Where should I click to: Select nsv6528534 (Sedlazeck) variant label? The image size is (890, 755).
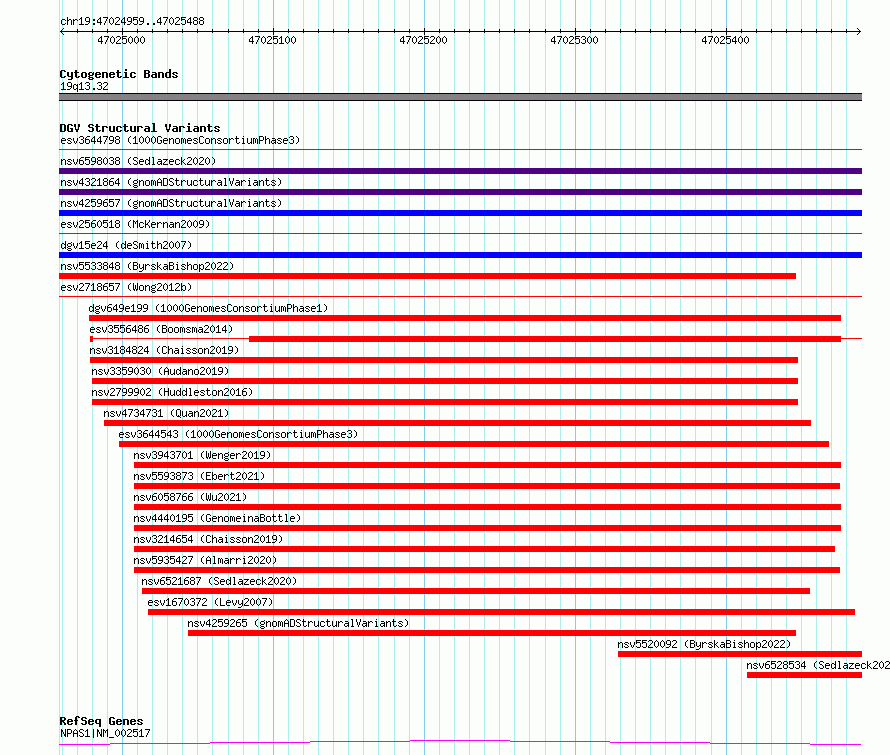818,665
